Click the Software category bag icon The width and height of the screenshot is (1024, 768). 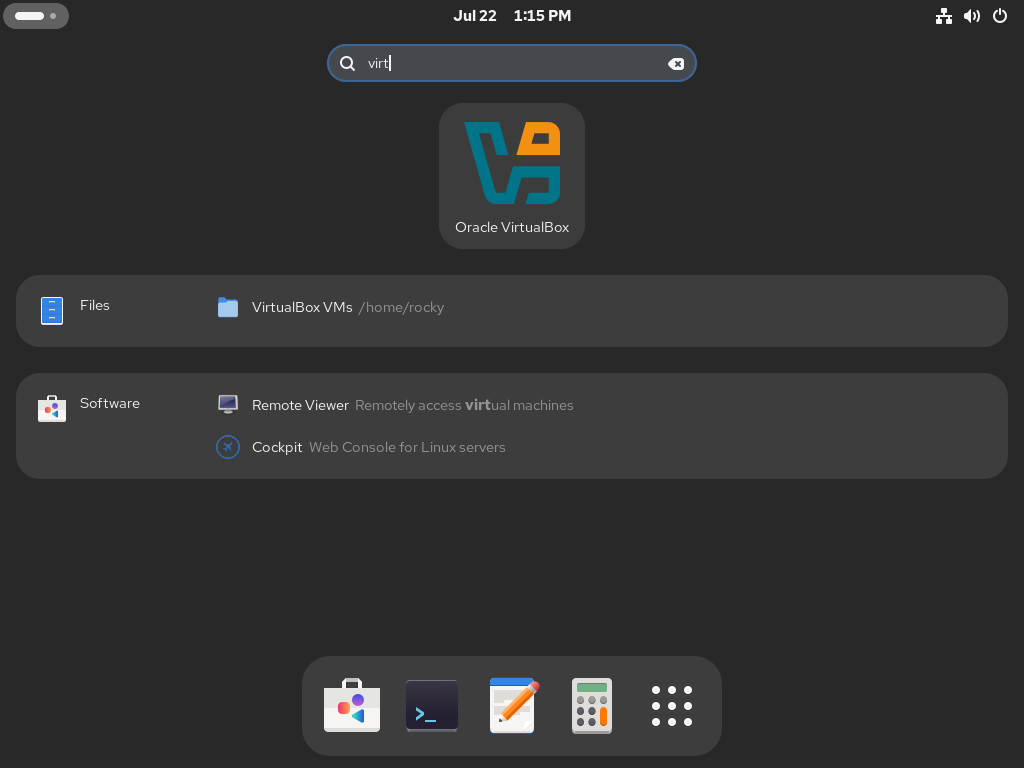tap(52, 408)
